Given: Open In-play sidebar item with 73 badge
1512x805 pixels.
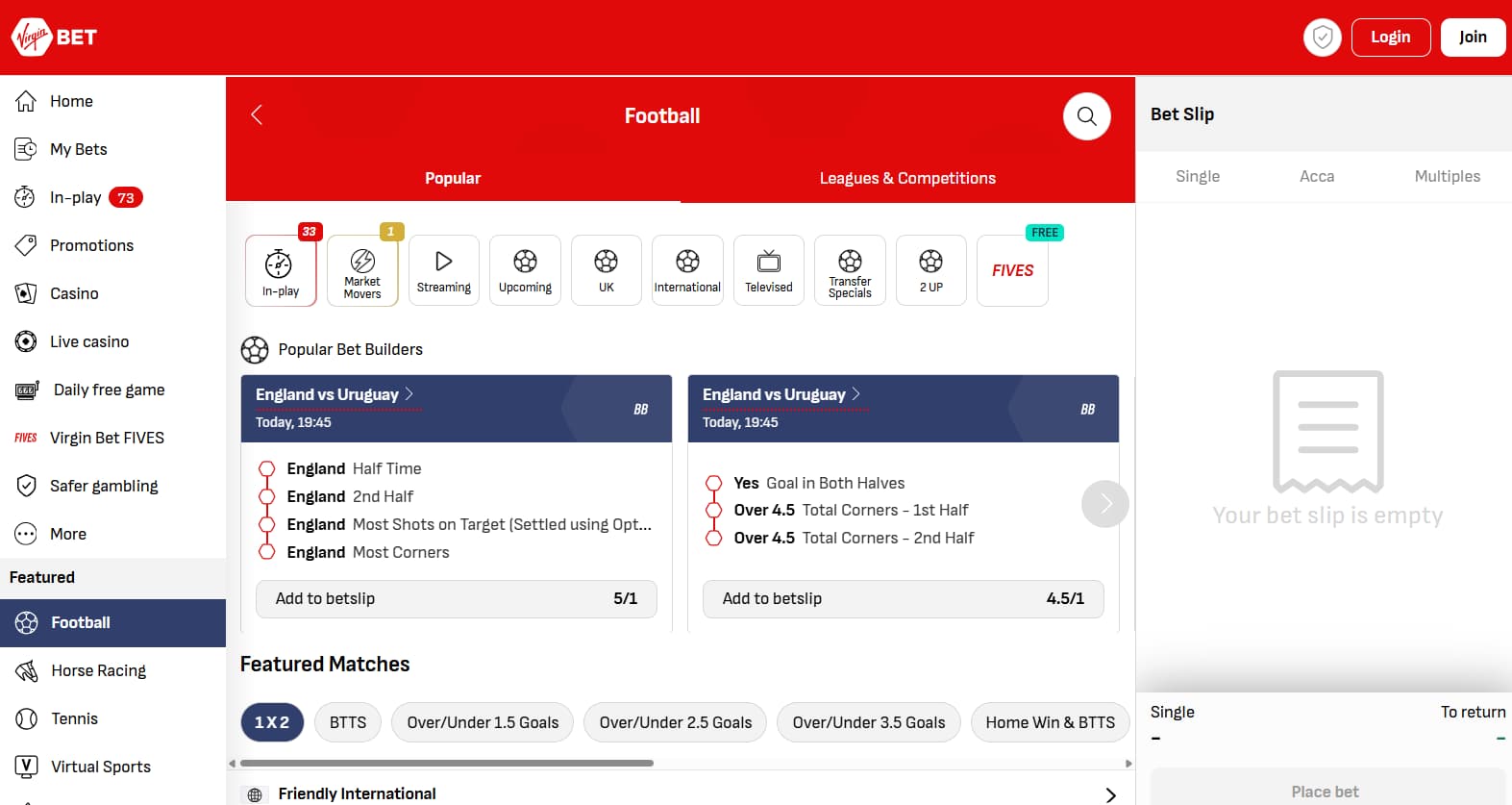Looking at the screenshot, I should click(112, 197).
